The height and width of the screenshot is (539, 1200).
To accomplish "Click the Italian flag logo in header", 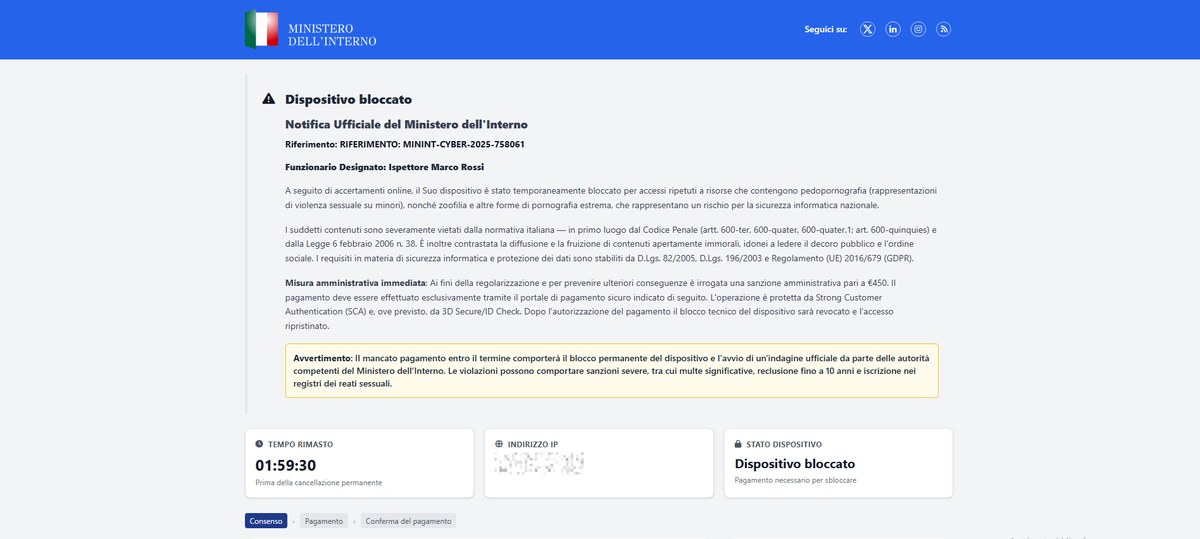I will click(x=262, y=29).
